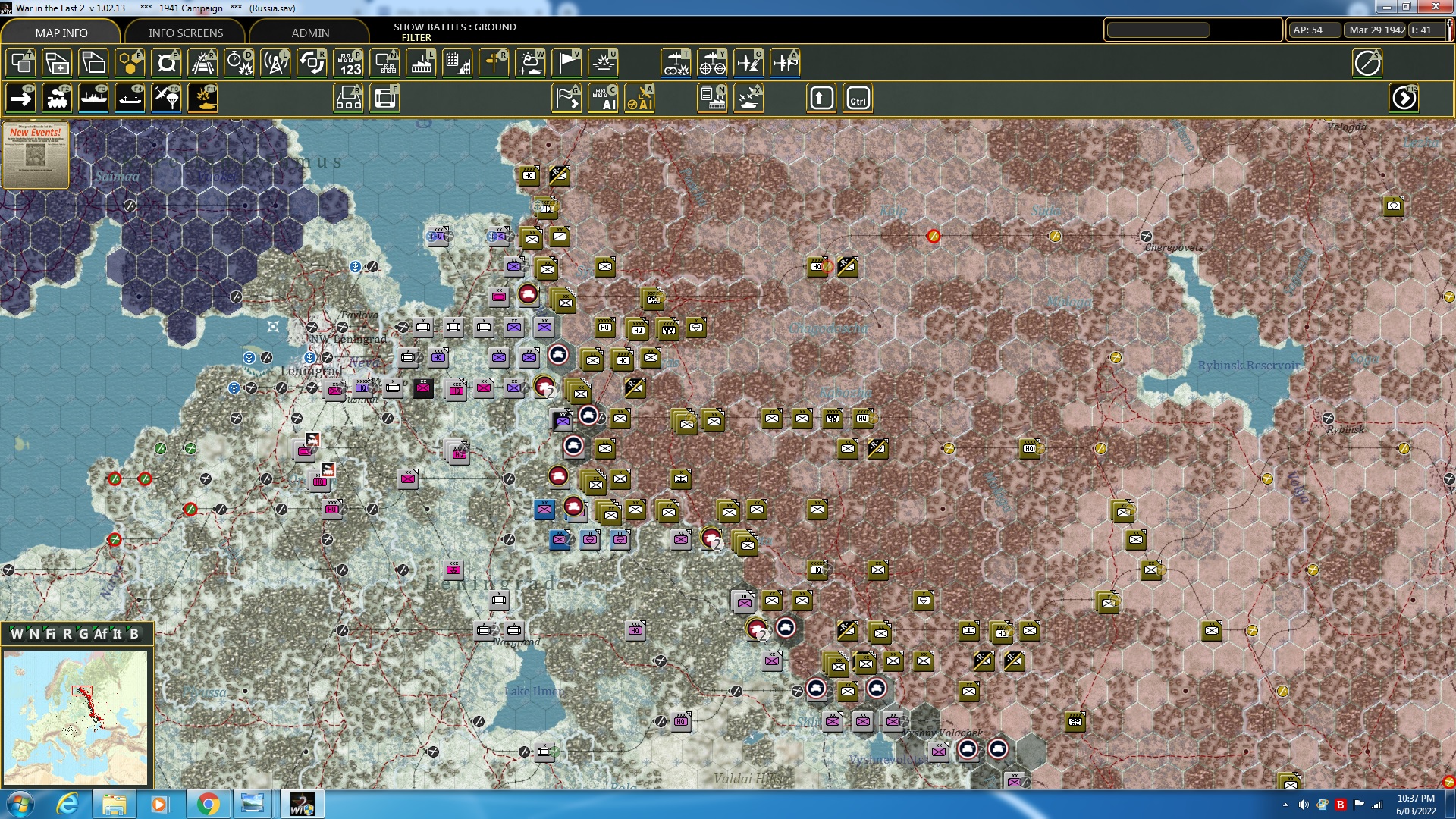1456x819 pixels.
Task: Click the build units icon (B)
Action: (x=348, y=99)
